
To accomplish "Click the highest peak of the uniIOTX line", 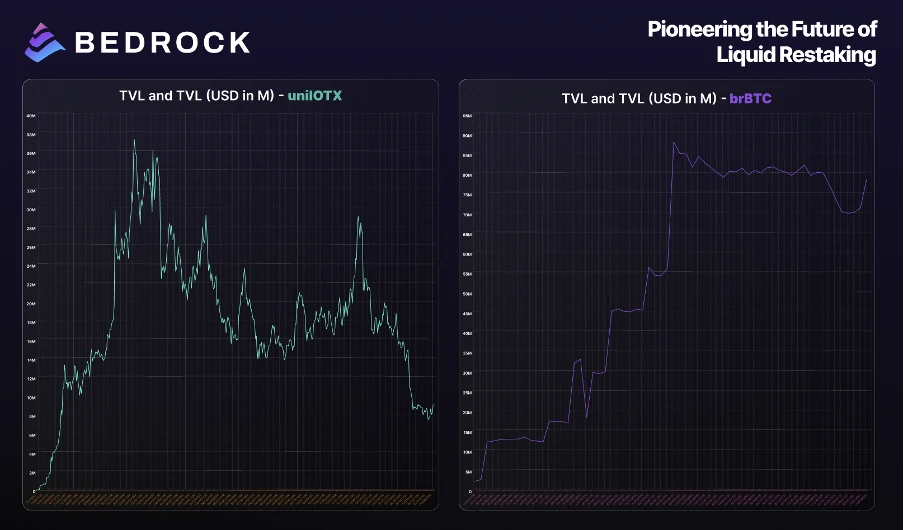I will pyautogui.click(x=134, y=140).
